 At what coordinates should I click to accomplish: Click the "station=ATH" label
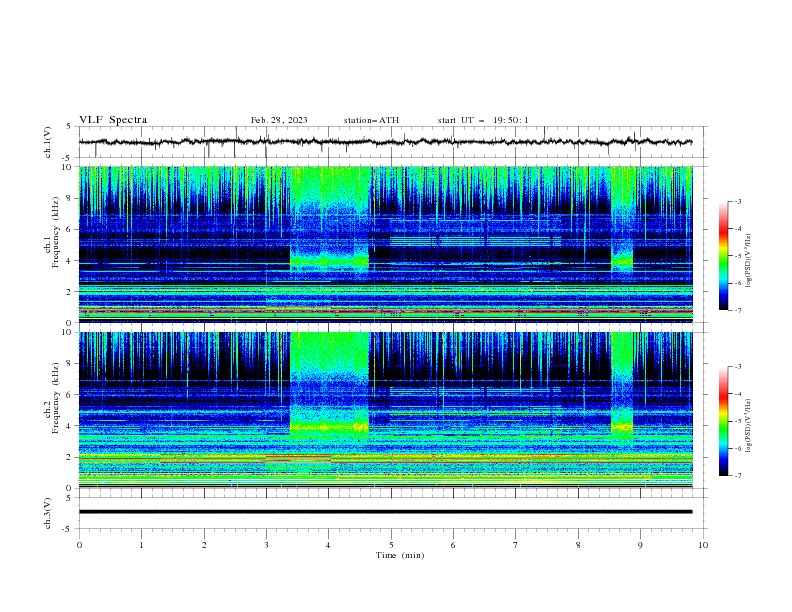[371, 120]
